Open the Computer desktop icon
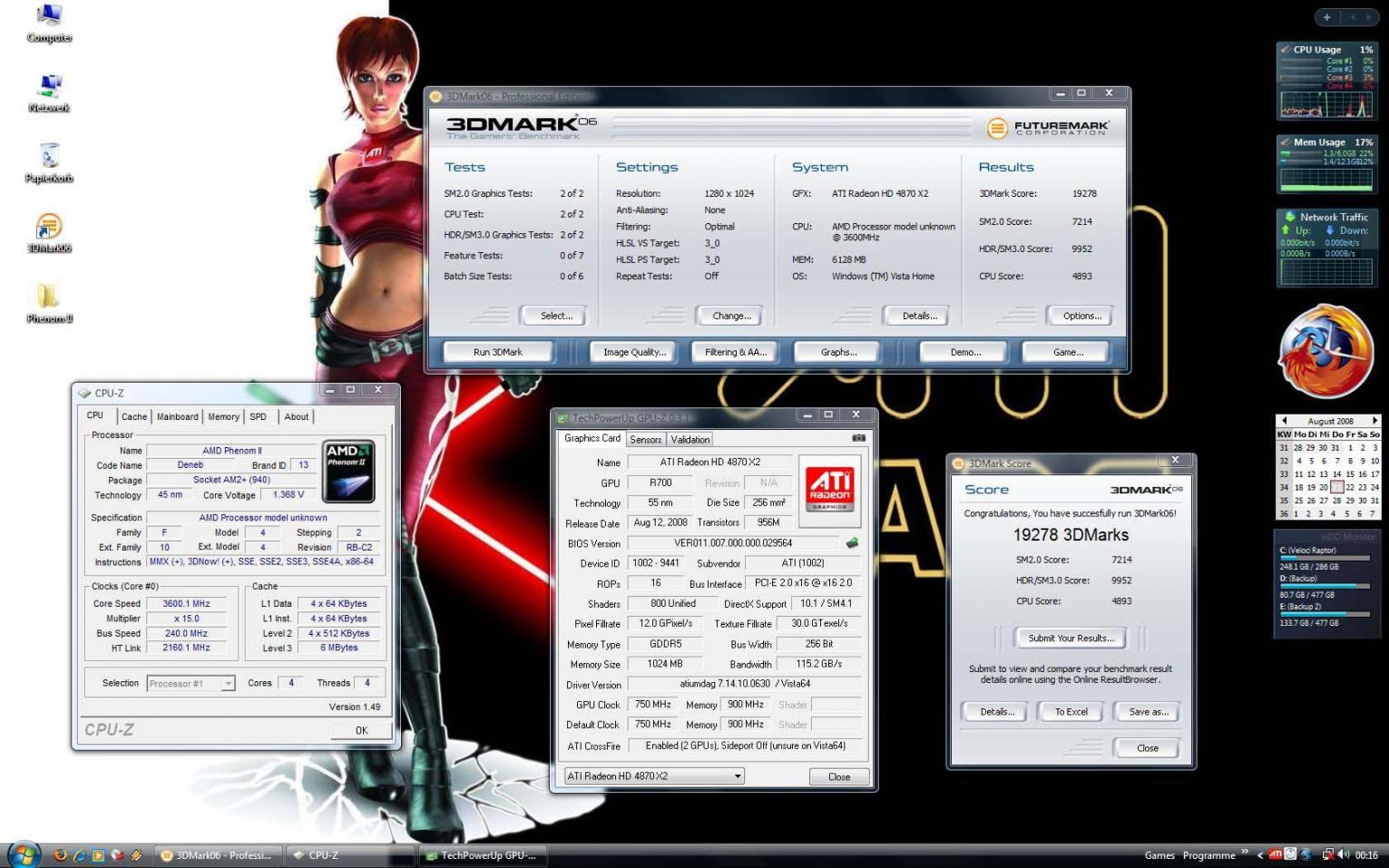The width and height of the screenshot is (1389, 868). pos(49,24)
